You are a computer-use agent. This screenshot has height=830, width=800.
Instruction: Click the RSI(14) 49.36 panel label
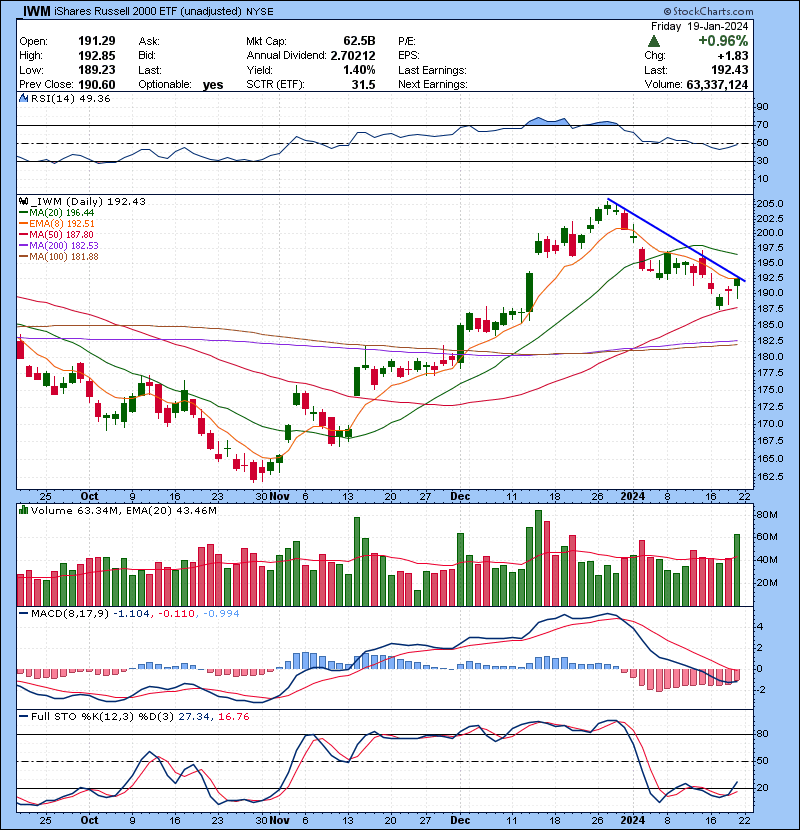click(70, 98)
